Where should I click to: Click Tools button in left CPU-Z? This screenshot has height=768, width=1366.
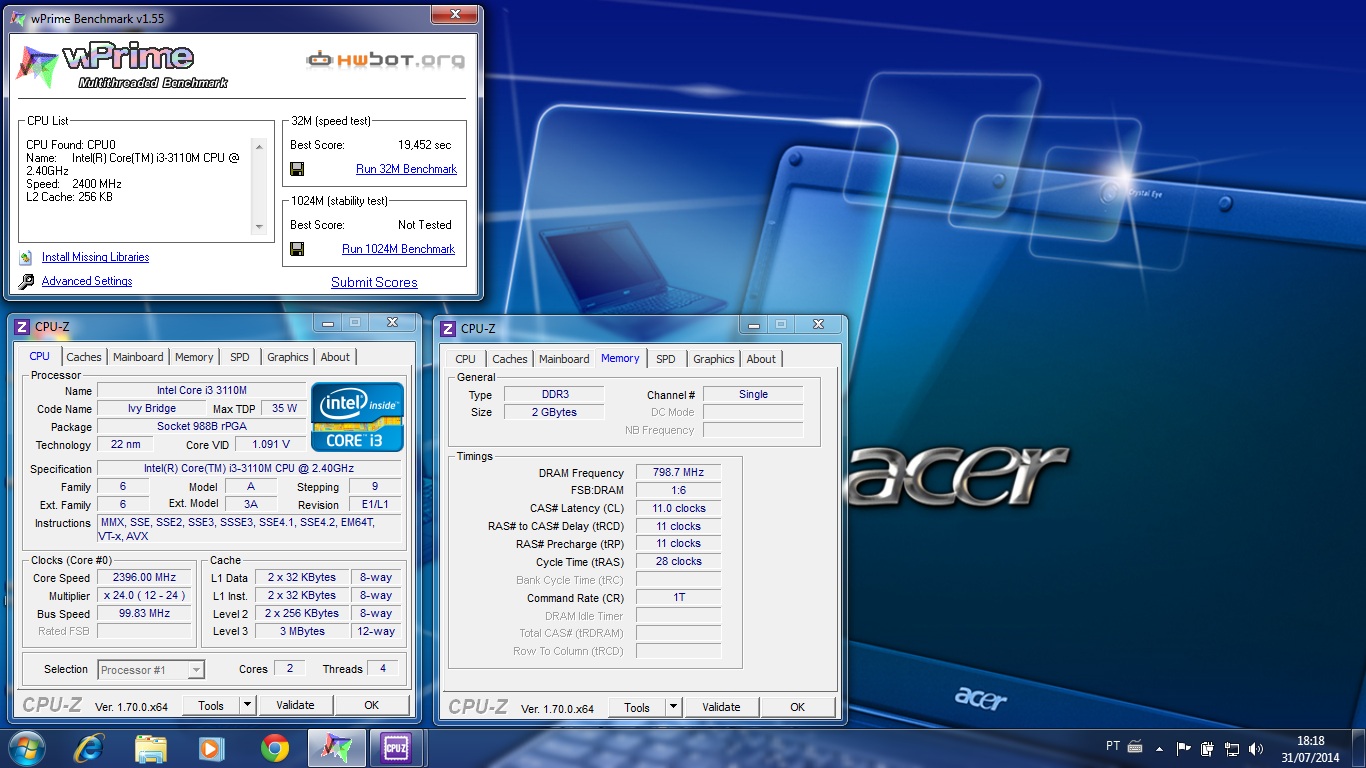pos(211,705)
